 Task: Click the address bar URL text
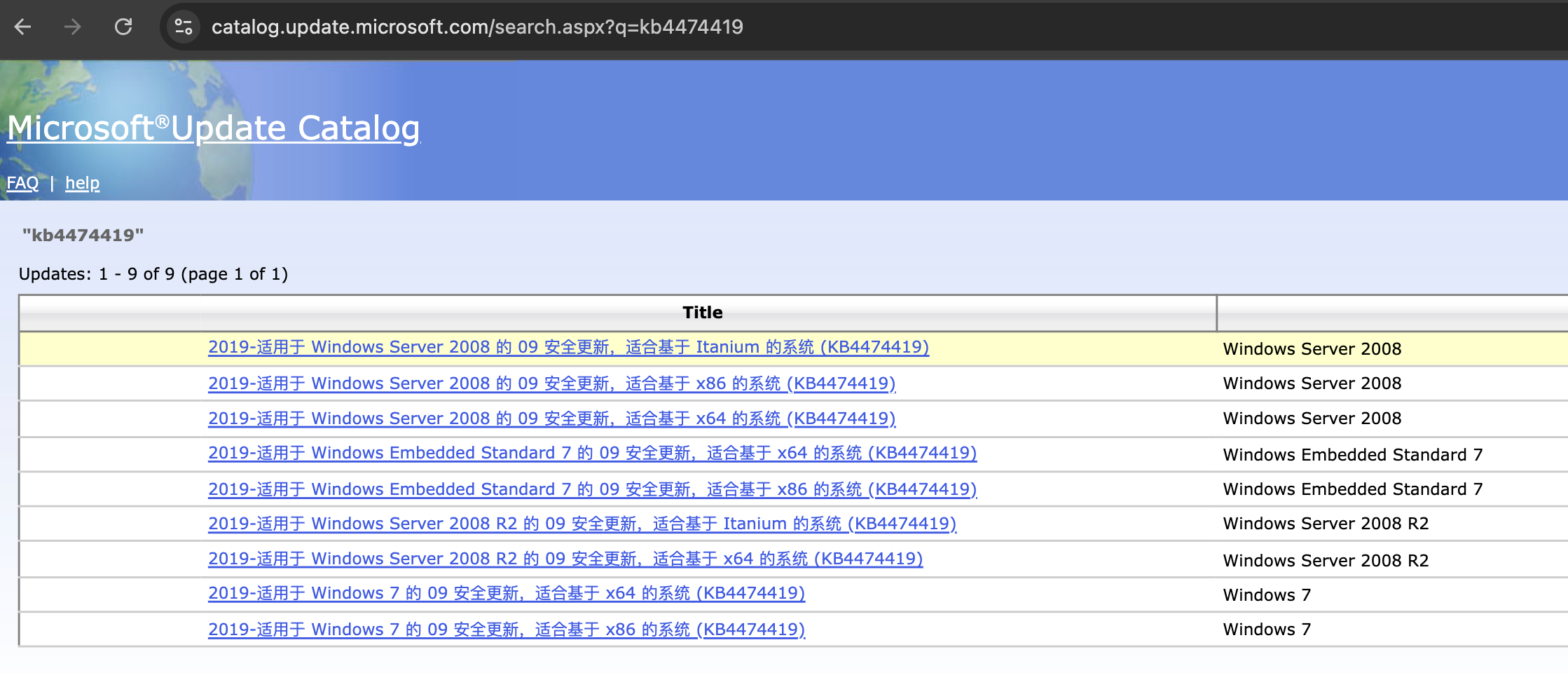[x=477, y=27]
